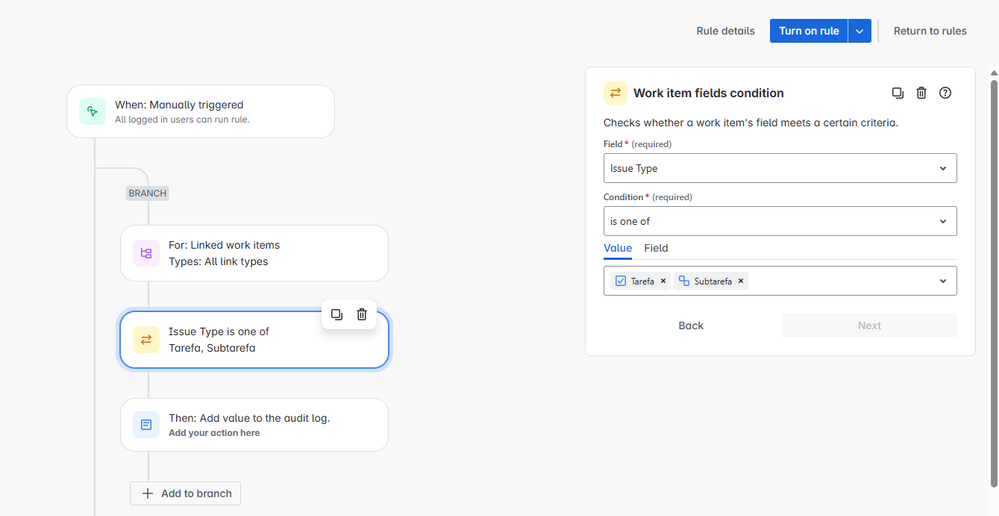Image resolution: width=999 pixels, height=516 pixels.
Task: Click the Next button
Action: pyautogui.click(x=869, y=326)
